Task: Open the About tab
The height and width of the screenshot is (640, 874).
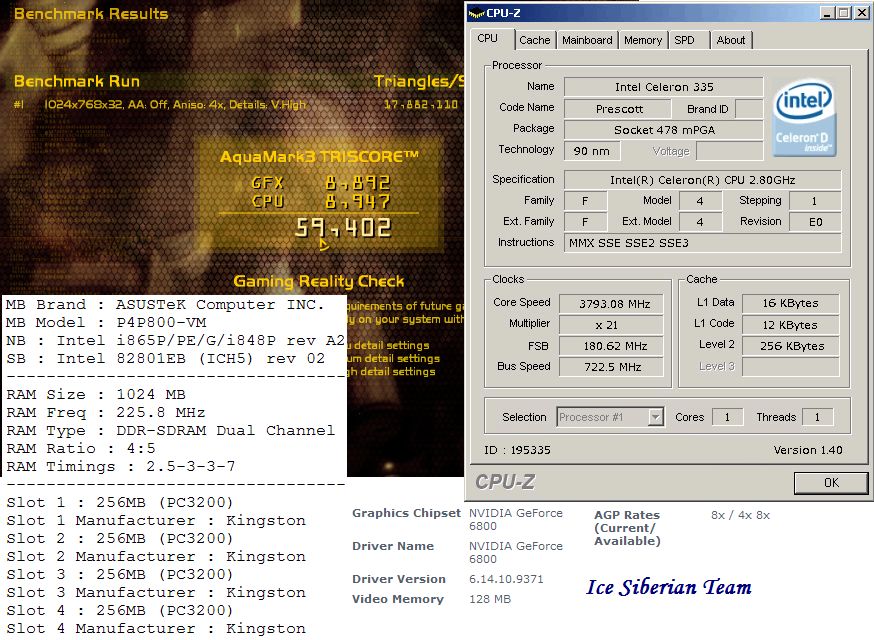Action: coord(731,40)
